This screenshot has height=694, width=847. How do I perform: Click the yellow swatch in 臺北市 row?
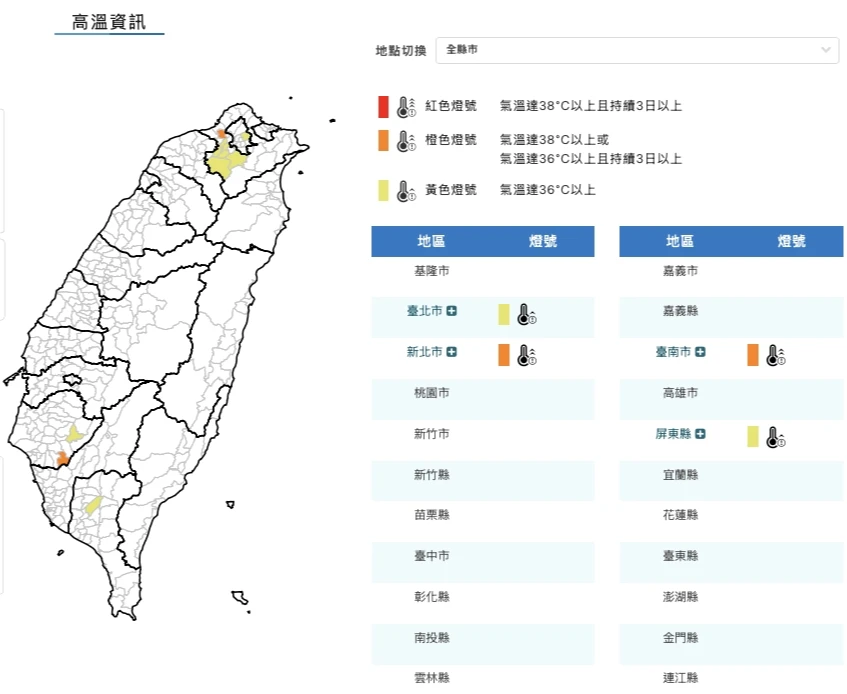point(504,315)
